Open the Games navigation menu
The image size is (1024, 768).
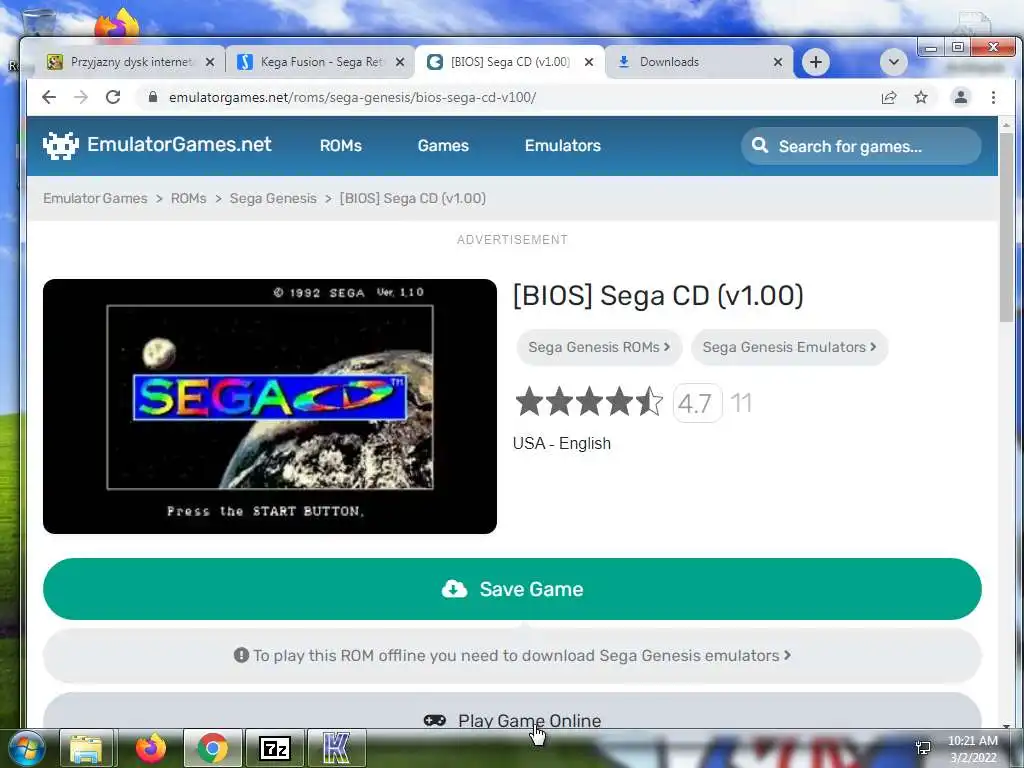coord(443,146)
